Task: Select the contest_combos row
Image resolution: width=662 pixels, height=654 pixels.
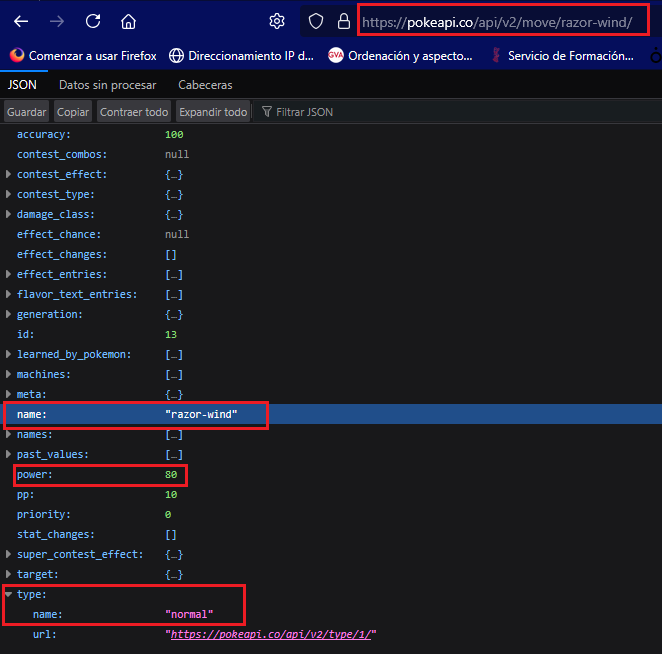Action: pyautogui.click(x=331, y=154)
